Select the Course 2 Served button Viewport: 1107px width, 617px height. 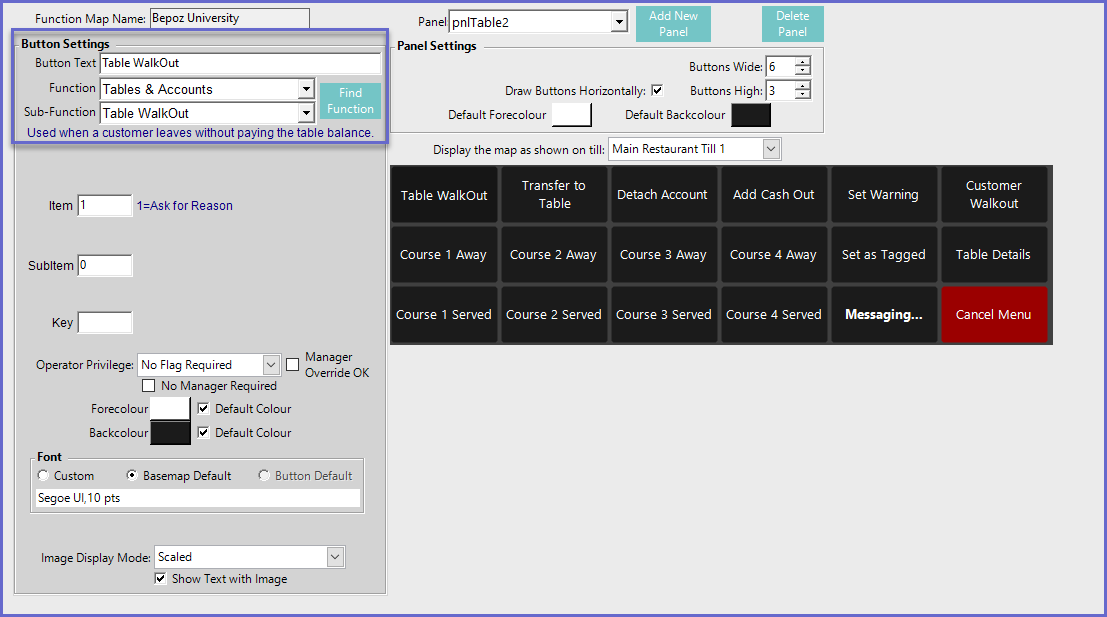tap(554, 315)
